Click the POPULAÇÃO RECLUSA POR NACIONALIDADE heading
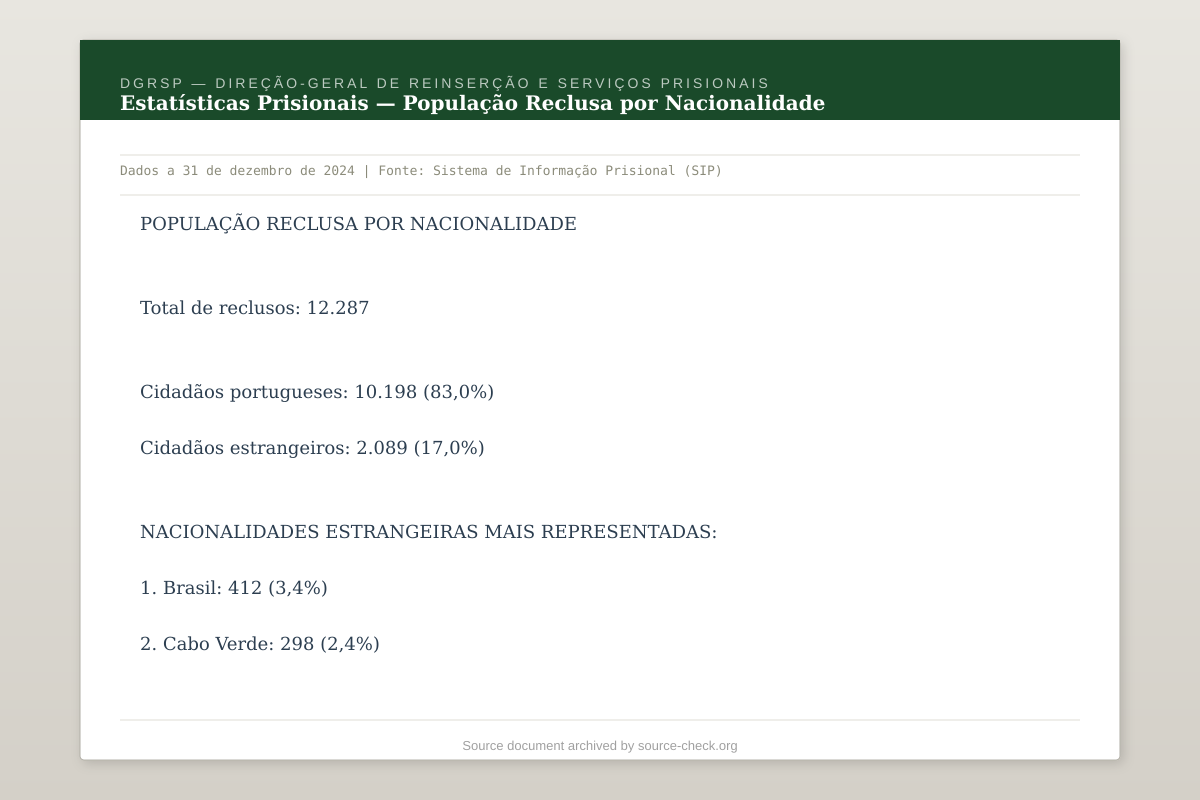The width and height of the screenshot is (1200, 800). [358, 223]
